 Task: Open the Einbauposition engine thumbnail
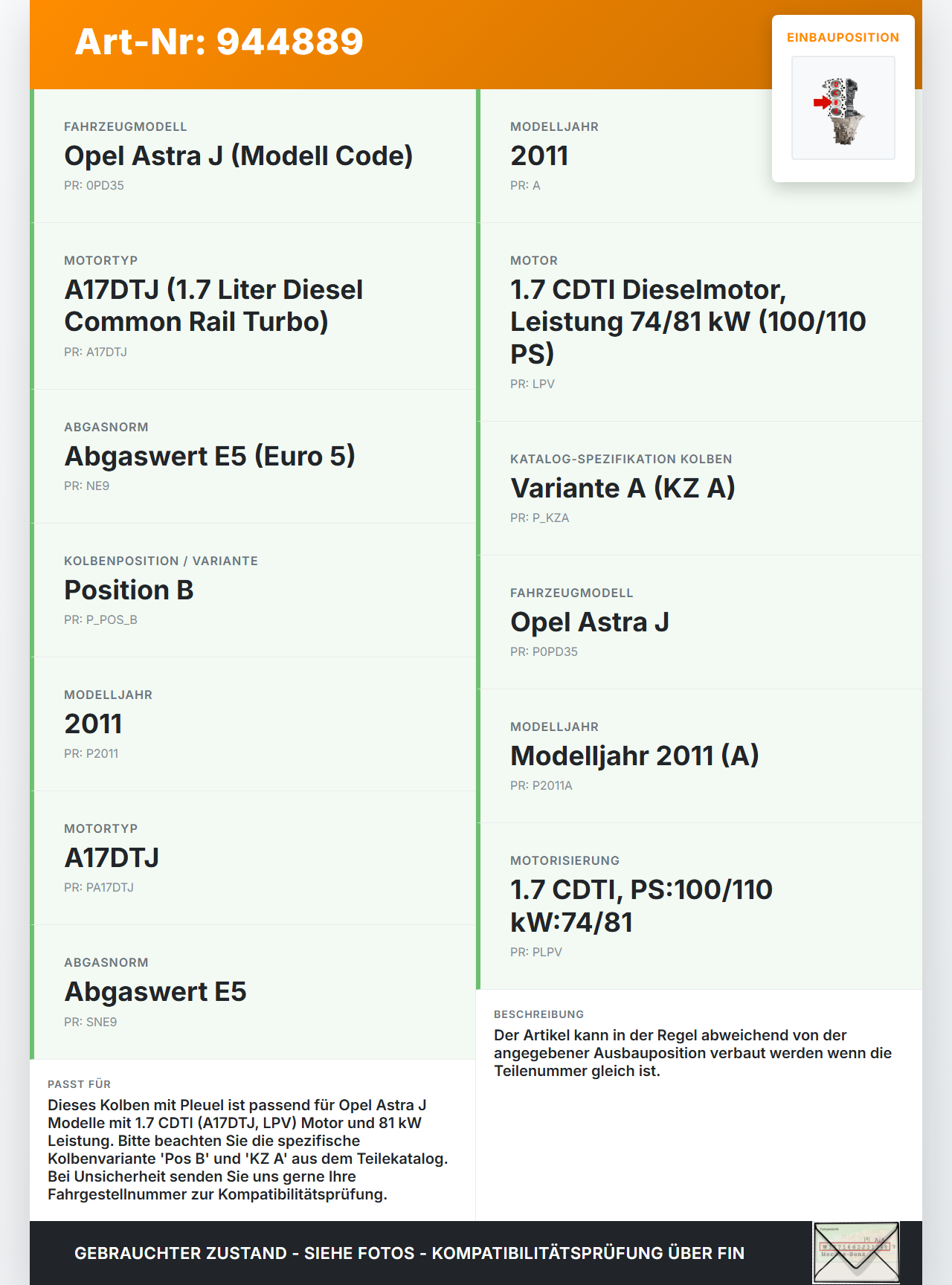tap(843, 108)
